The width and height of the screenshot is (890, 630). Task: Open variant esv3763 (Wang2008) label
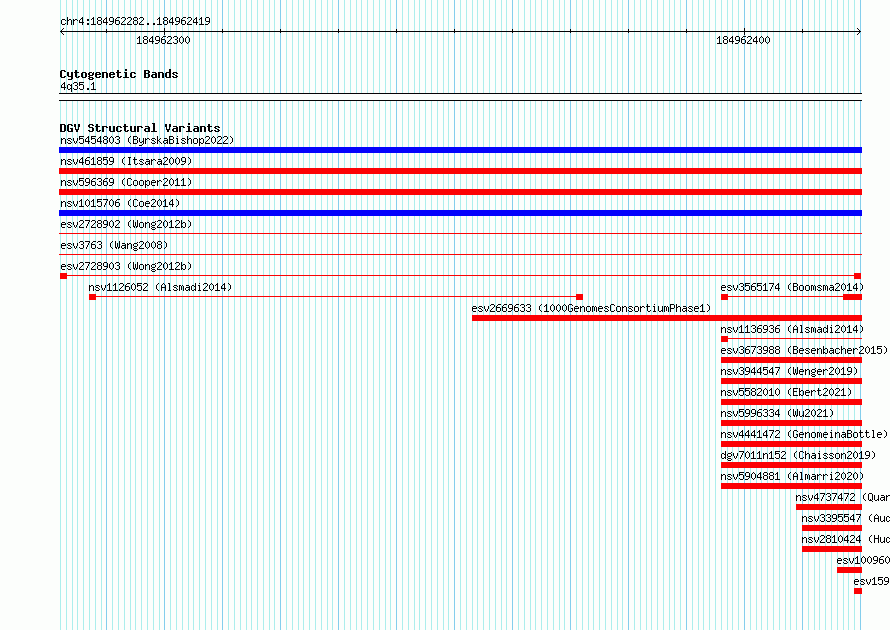pyautogui.click(x=114, y=245)
